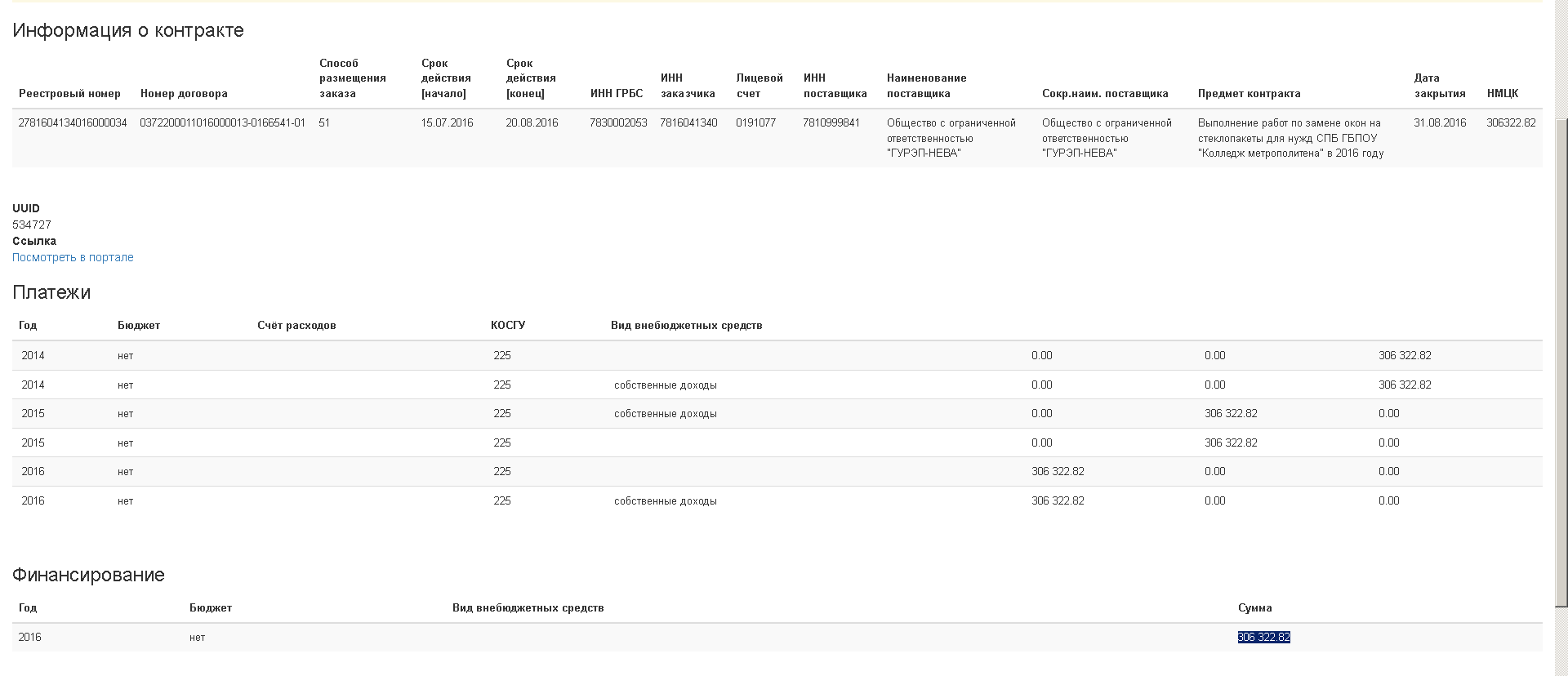Click 'Счёт расходов' column header
Screen dimensions: 1568x676
[296, 326]
